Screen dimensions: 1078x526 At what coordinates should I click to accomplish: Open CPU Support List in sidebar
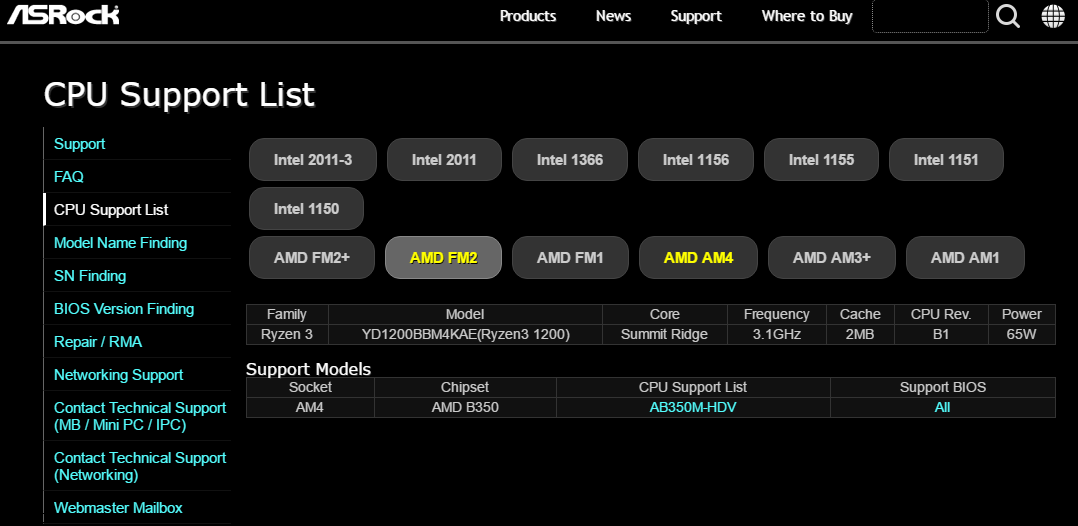click(111, 210)
